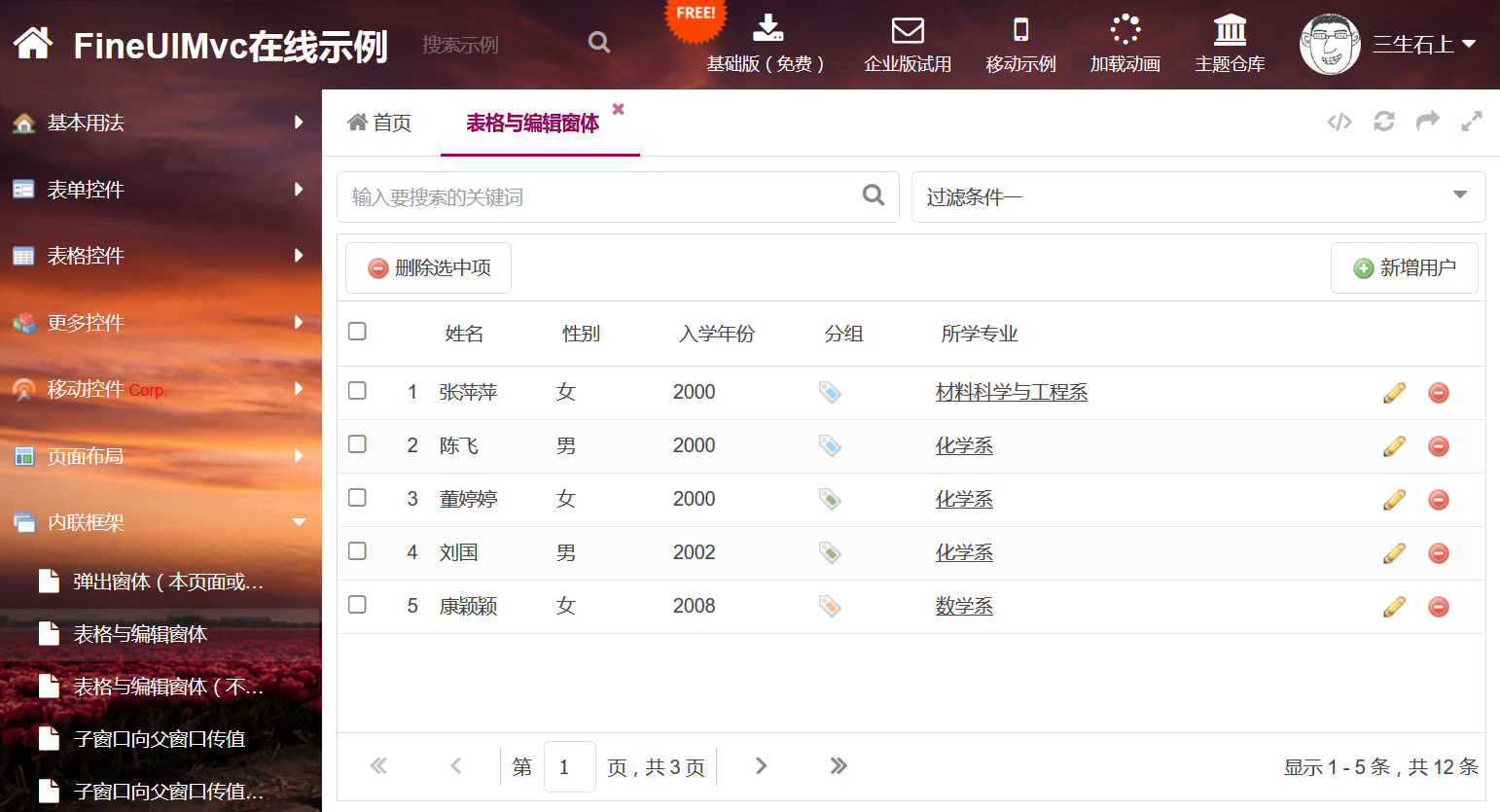Image resolution: width=1500 pixels, height=812 pixels.
Task: Click the 新增用户 button
Action: point(1404,267)
